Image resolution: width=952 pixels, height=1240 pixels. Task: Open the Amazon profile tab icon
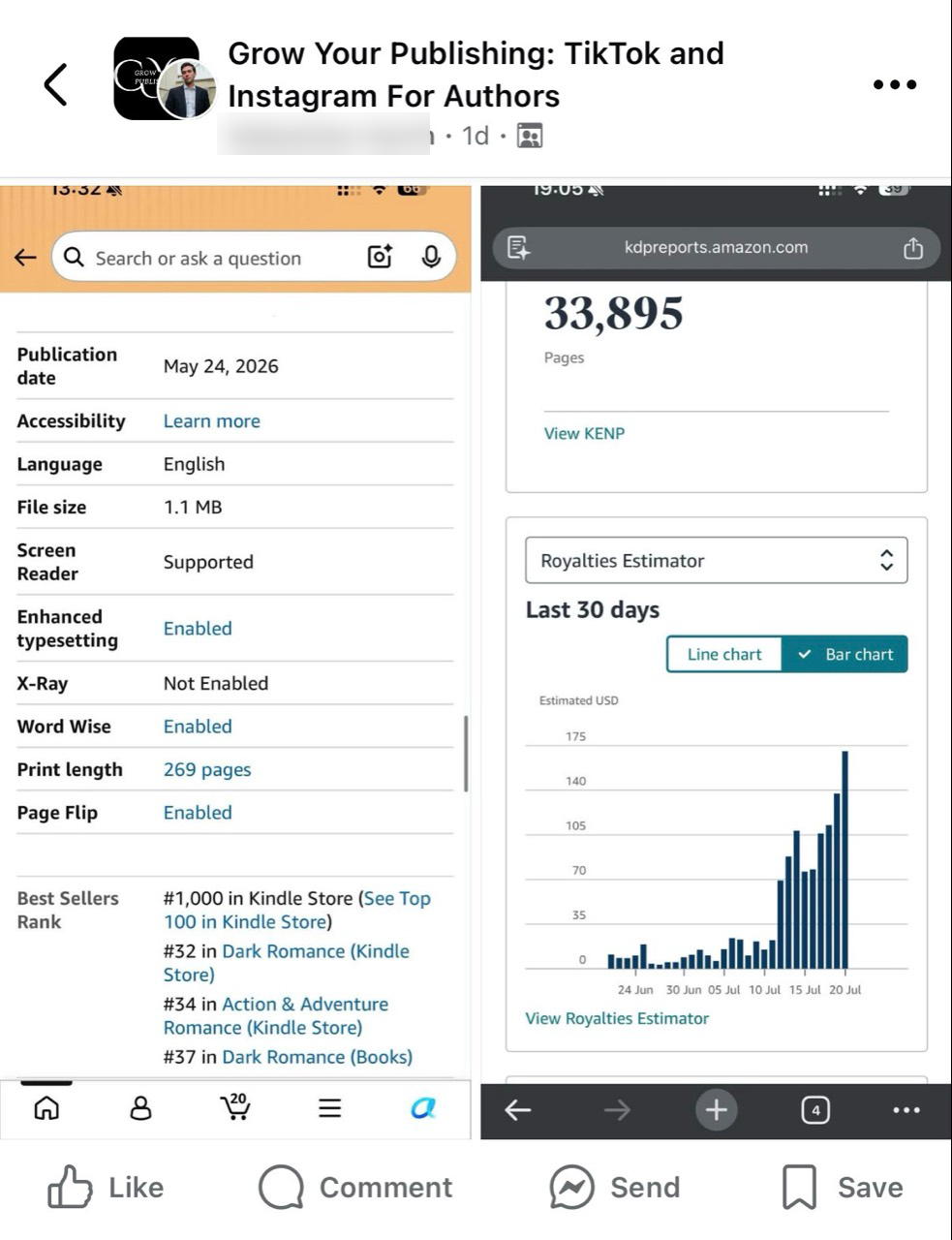click(140, 1108)
